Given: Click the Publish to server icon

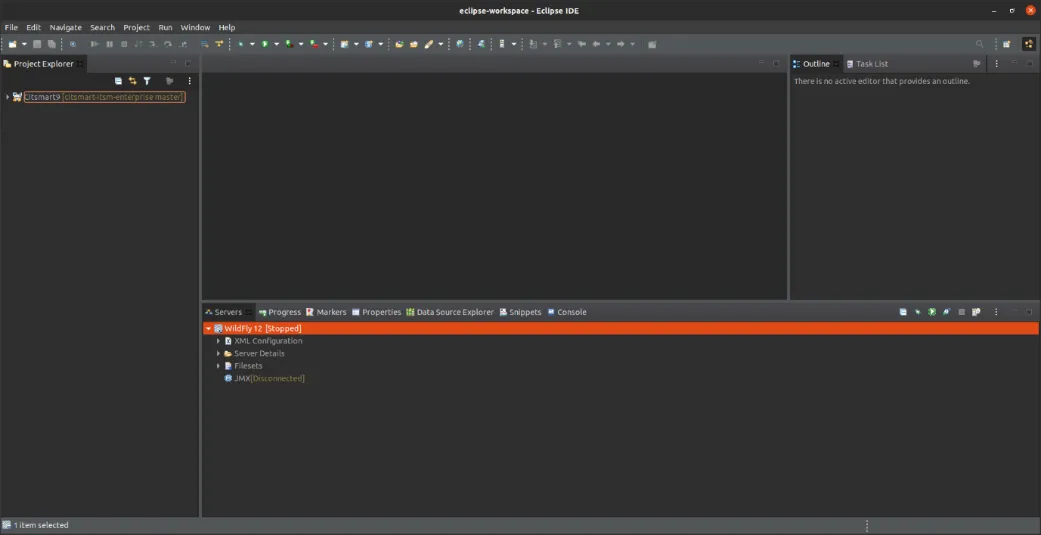Looking at the screenshot, I should click(x=976, y=312).
